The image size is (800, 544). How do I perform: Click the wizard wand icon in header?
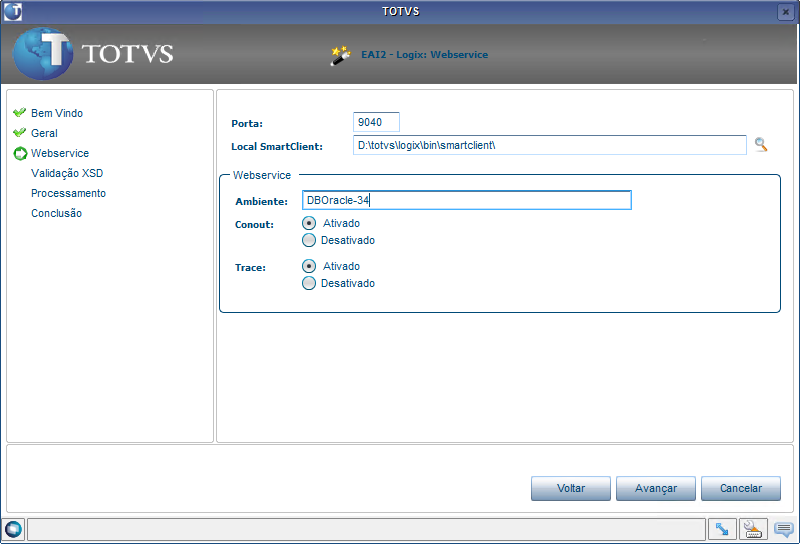point(340,55)
